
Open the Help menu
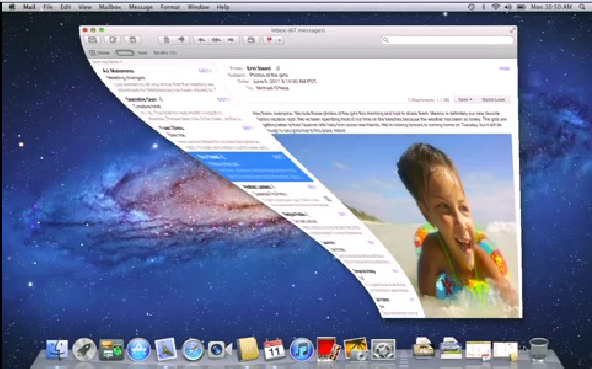[223, 7]
